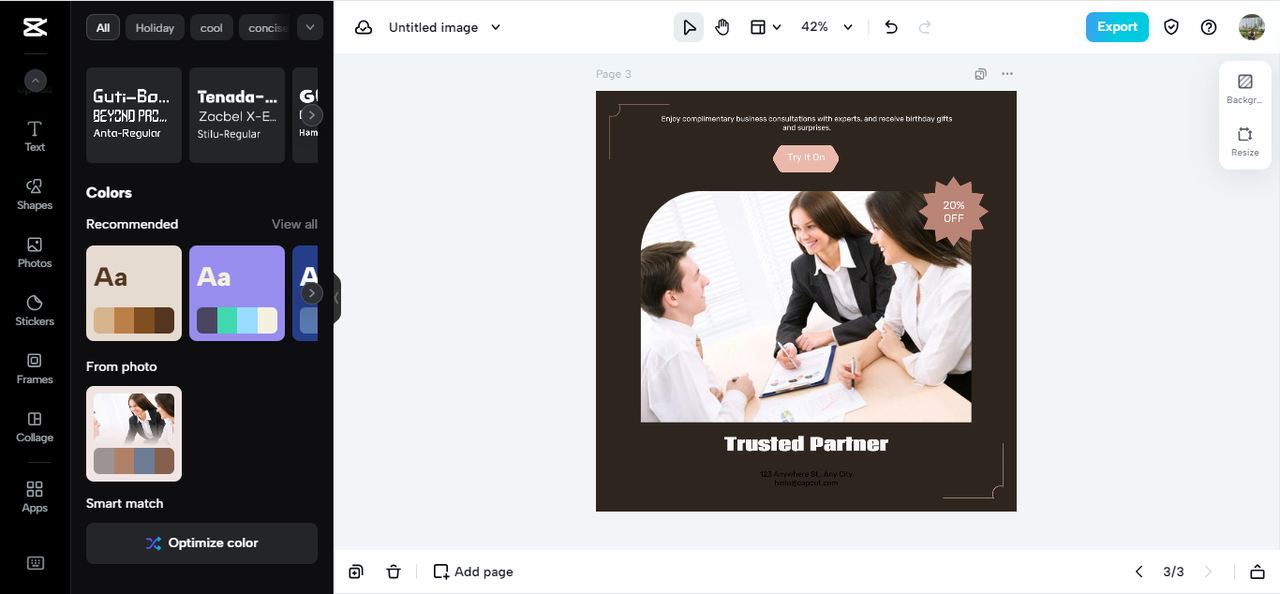This screenshot has height=594, width=1280.
Task: Open the zoom 42% dropdown
Action: [x=827, y=27]
